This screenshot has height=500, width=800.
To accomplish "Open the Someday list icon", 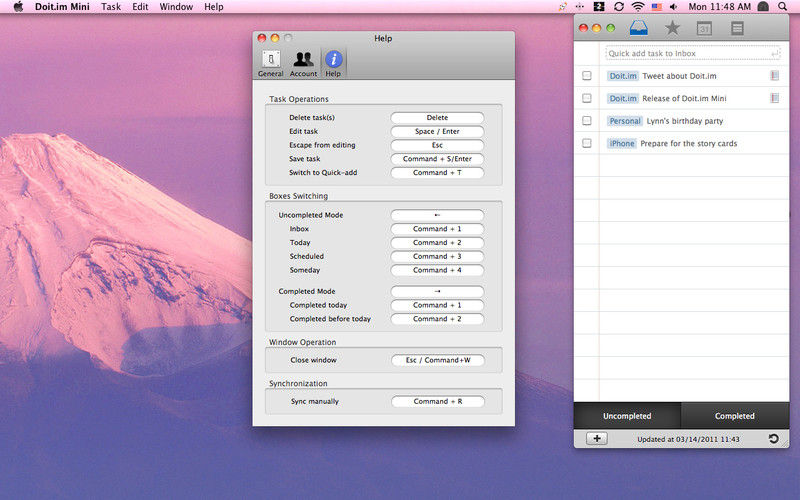I will 737,28.
